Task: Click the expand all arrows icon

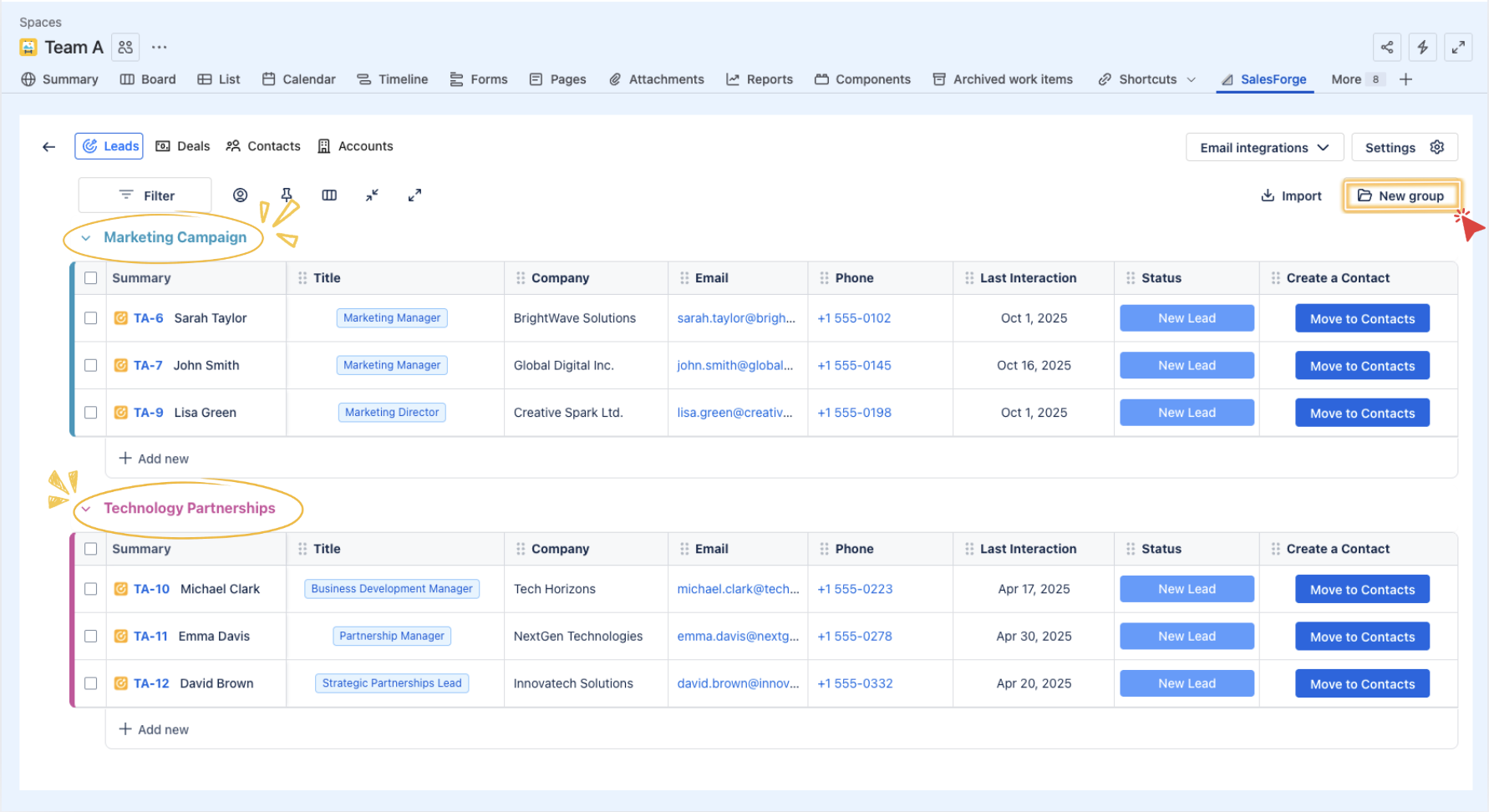Action: [x=414, y=195]
